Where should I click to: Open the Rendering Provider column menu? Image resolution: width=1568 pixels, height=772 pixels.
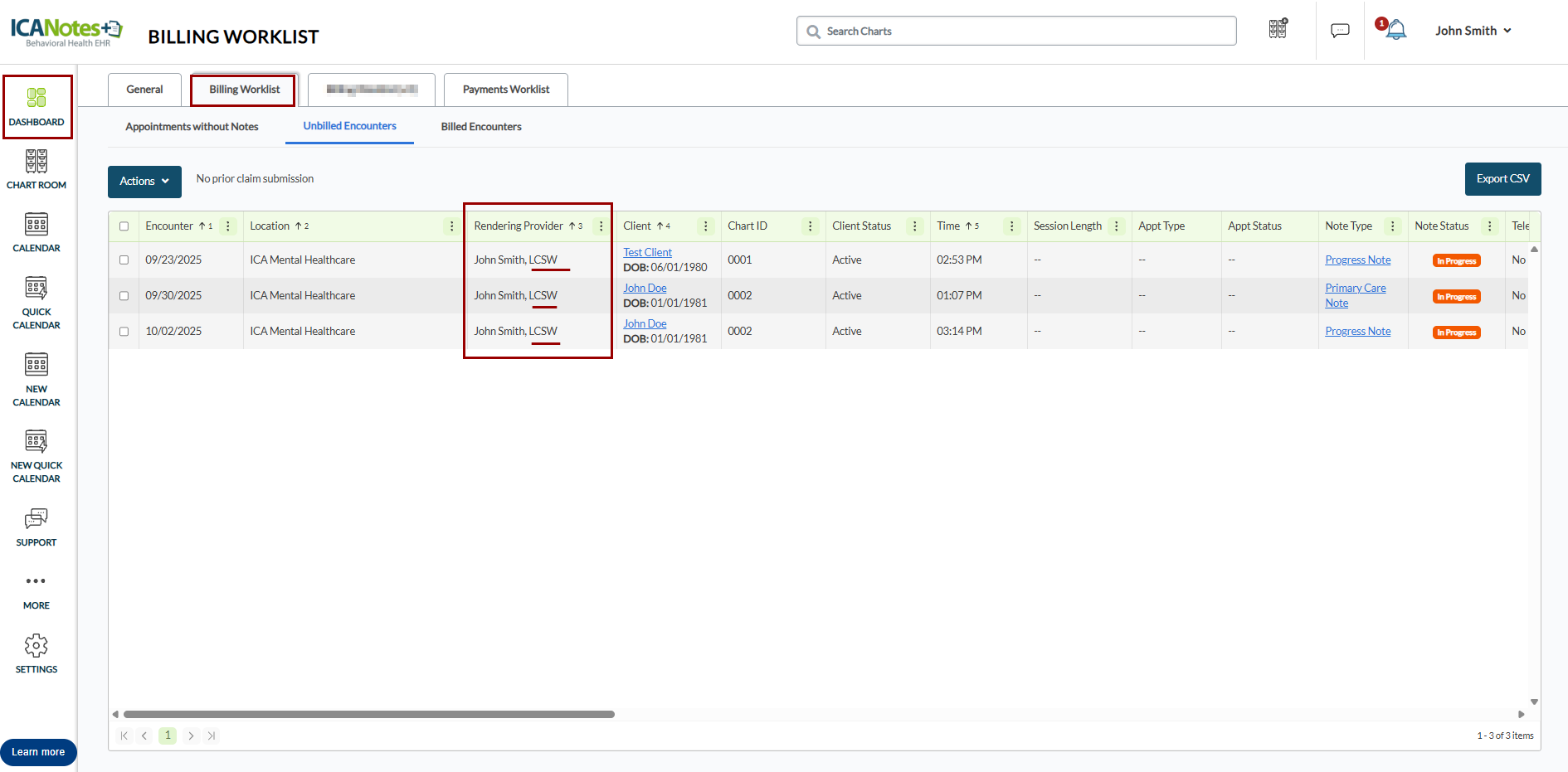pos(601,226)
